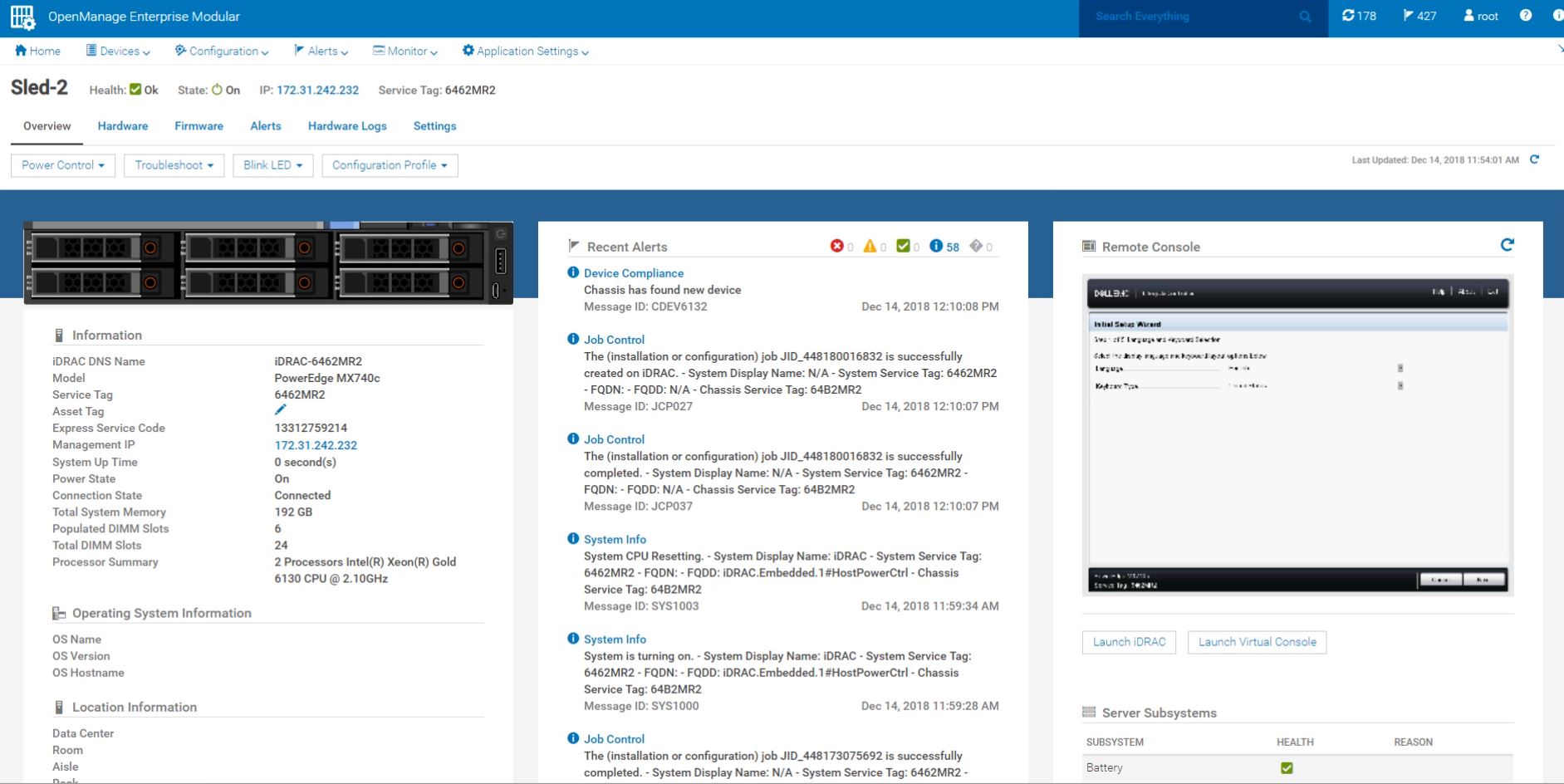Filter Recent Alerts by warning count
This screenshot has width=1564, height=784.
click(875, 247)
